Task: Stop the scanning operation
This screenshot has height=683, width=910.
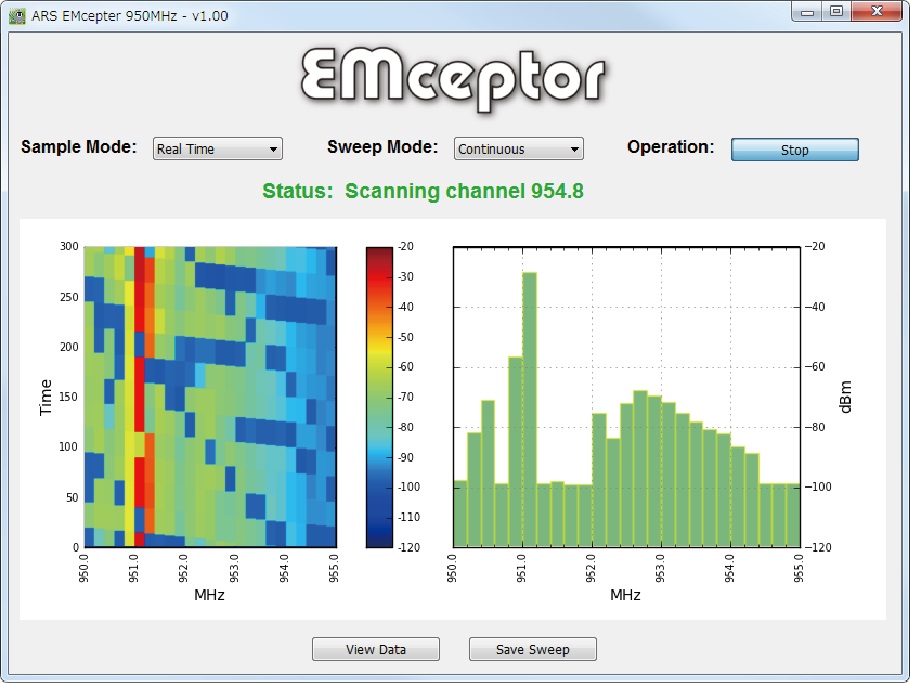Action: point(795,150)
